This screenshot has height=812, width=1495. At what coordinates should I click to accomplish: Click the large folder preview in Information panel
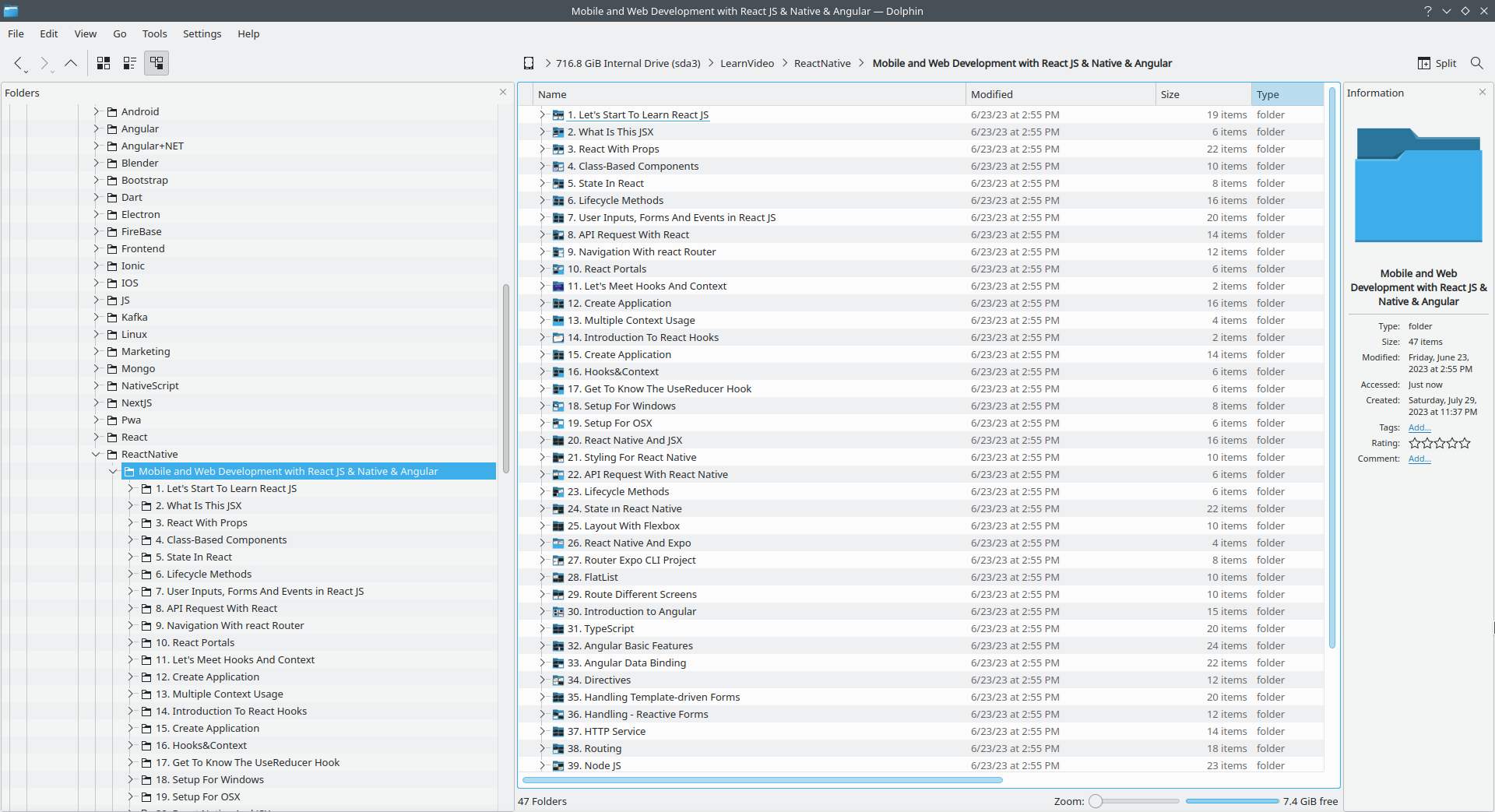[x=1419, y=185]
